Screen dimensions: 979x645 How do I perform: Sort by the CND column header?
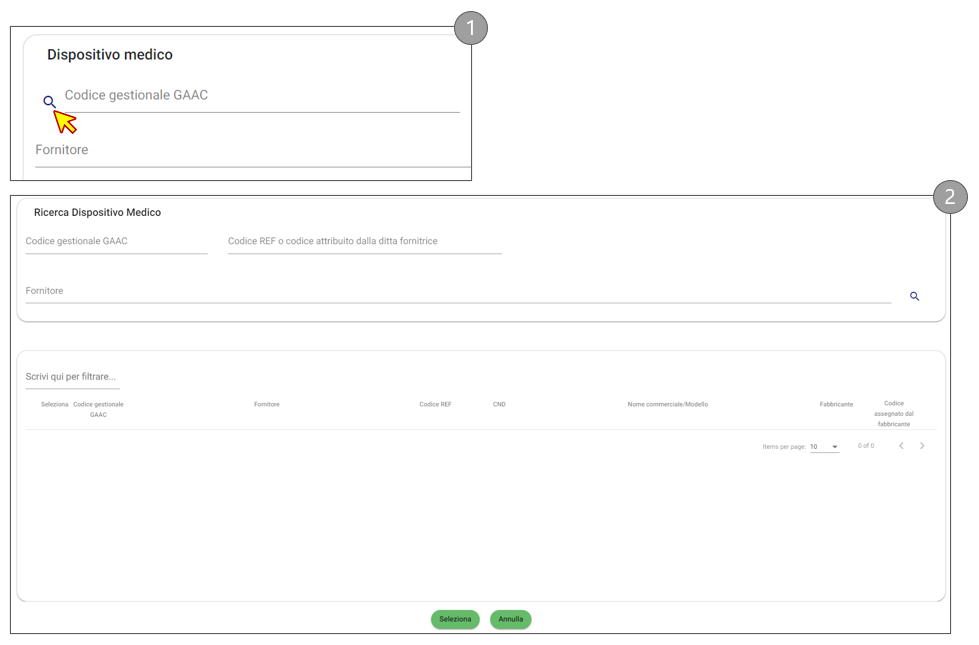(x=499, y=404)
